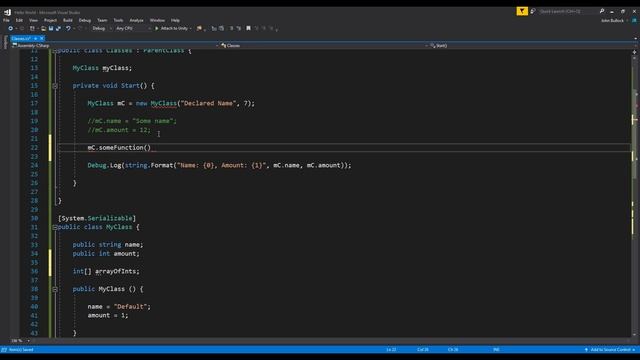
Task: Open the View menu
Action: tap(33, 20)
